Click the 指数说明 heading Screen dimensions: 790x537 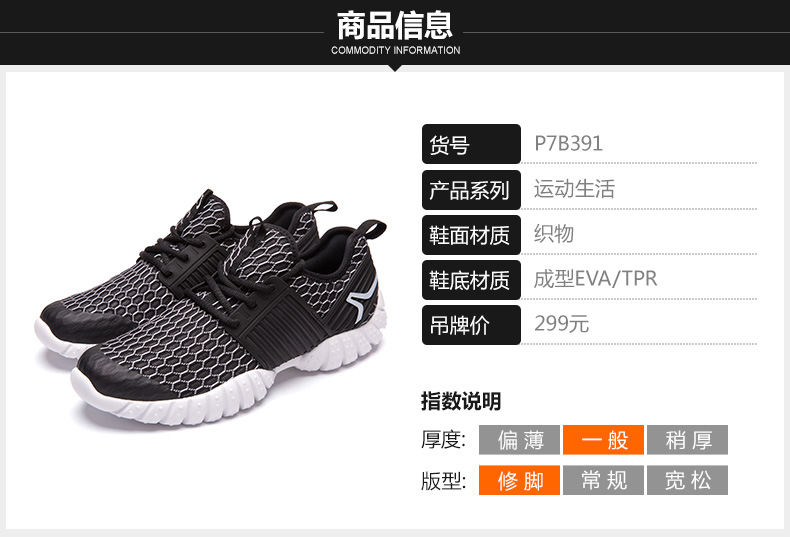[461, 401]
